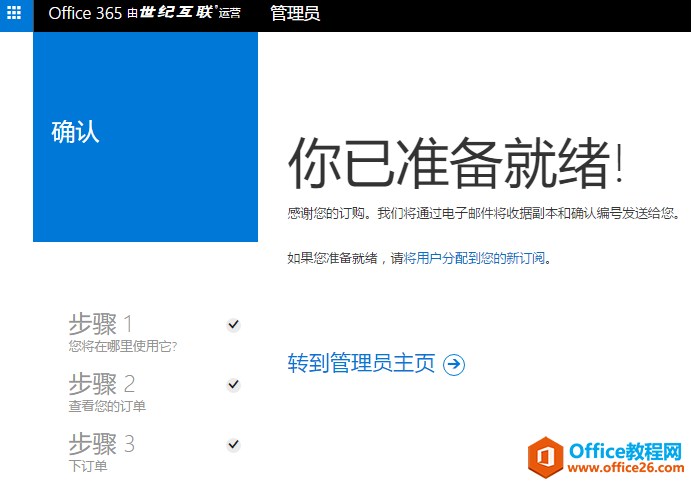
Task: Select 步骤 2 heading
Action: [102, 384]
